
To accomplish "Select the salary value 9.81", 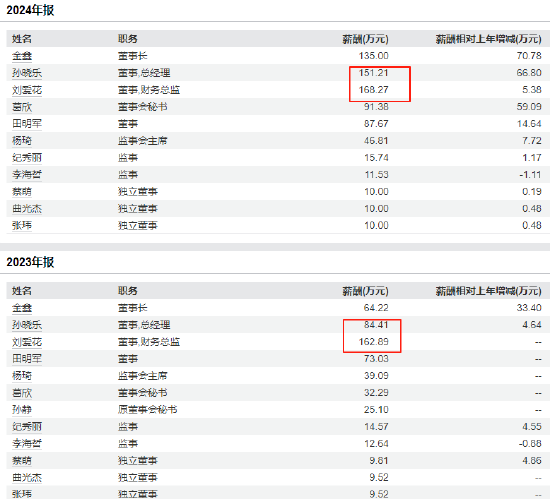I will click(379, 460).
